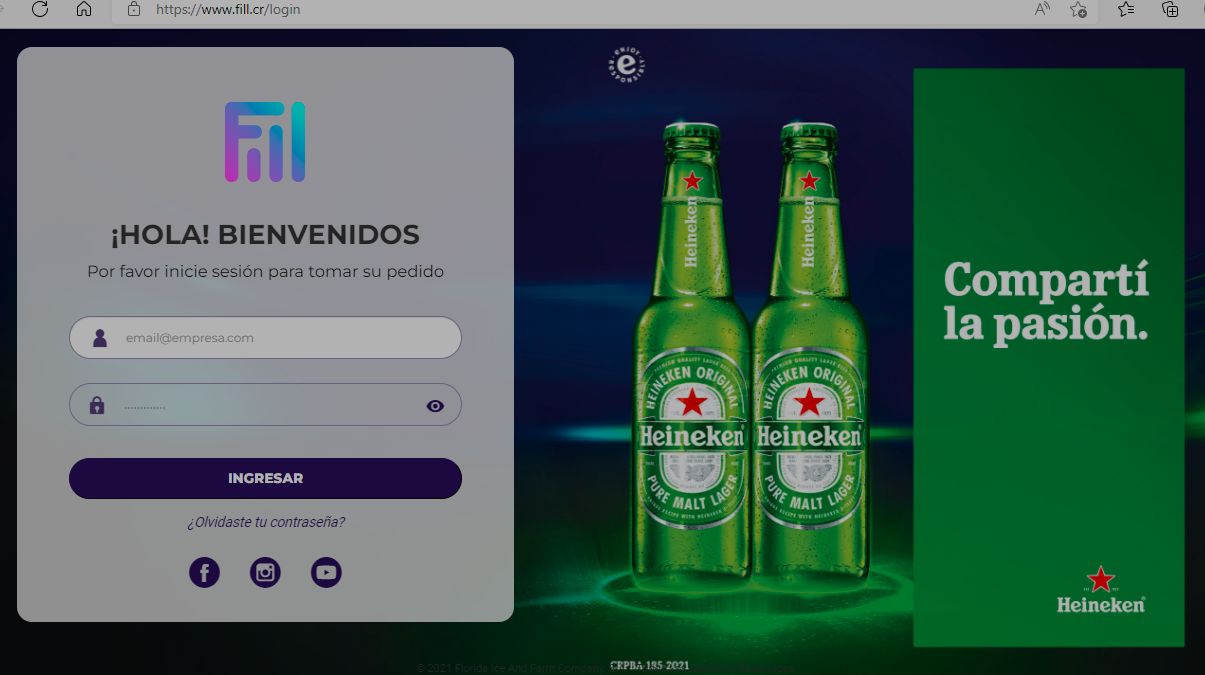Click the Compartí la pasión green banner
The image size is (1205, 675).
click(1048, 357)
